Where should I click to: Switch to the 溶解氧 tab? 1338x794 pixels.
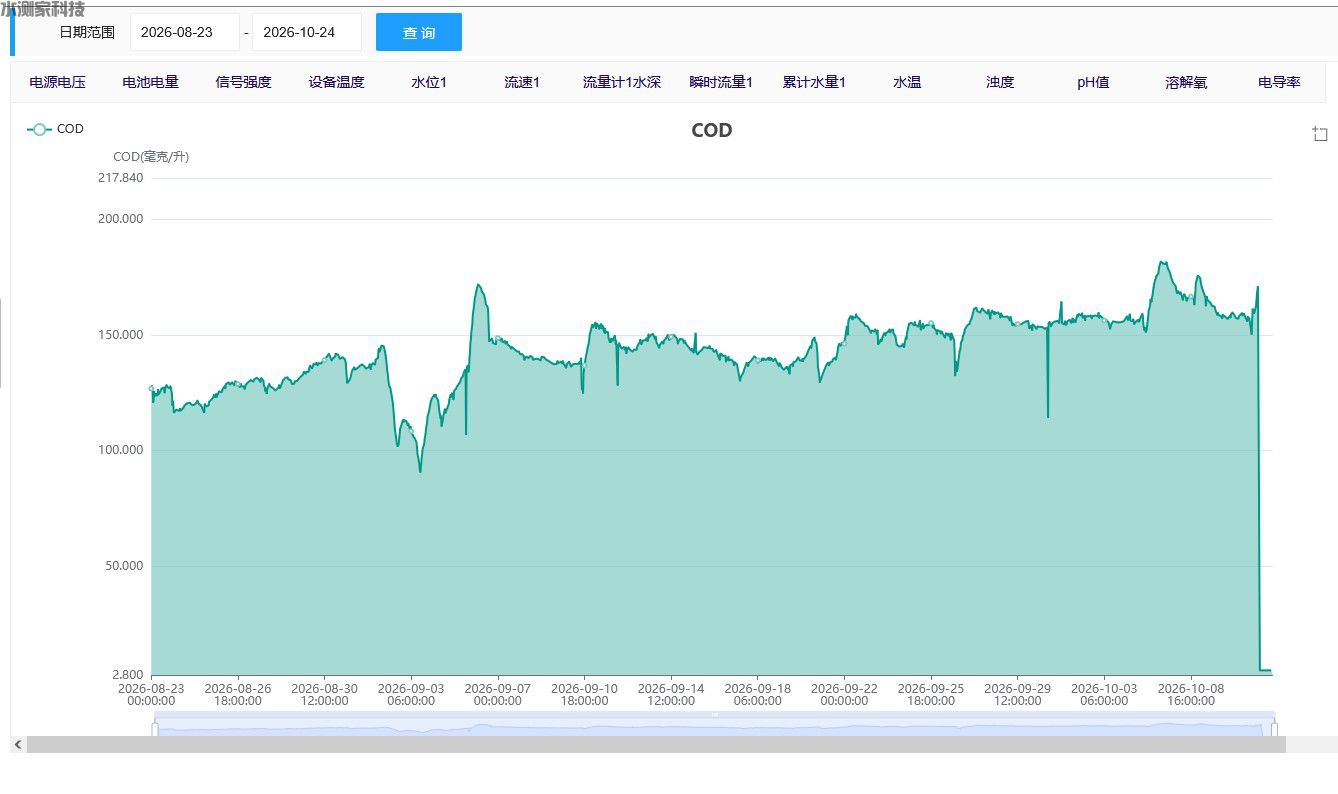point(1186,82)
